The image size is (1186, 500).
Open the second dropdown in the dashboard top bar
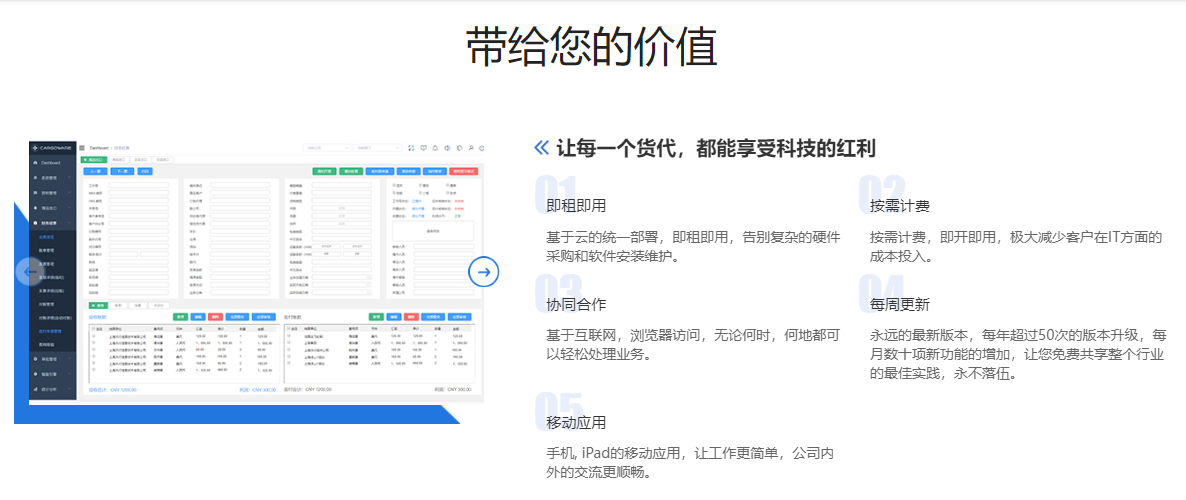(376, 148)
